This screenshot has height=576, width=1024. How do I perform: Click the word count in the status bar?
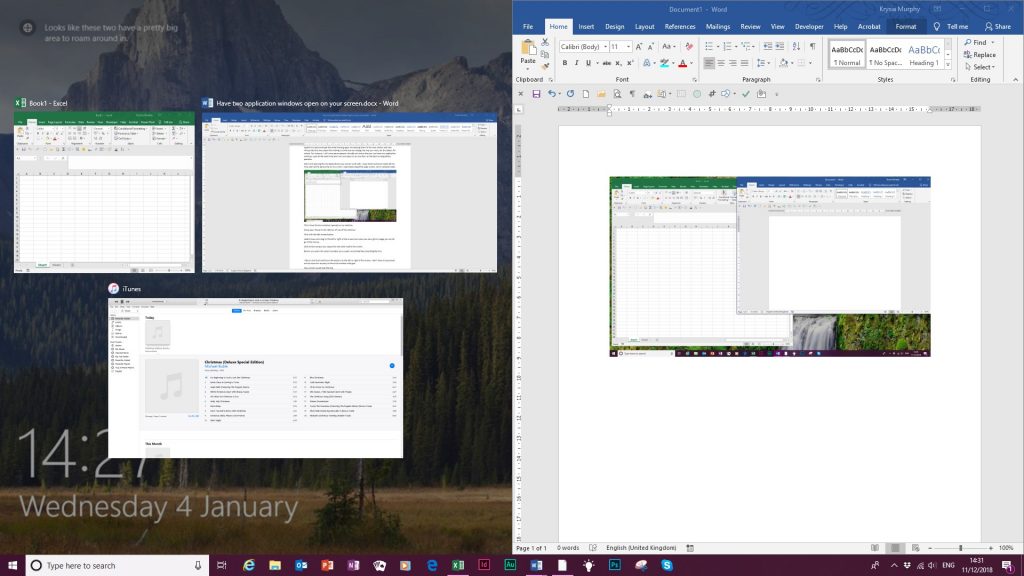[568, 547]
